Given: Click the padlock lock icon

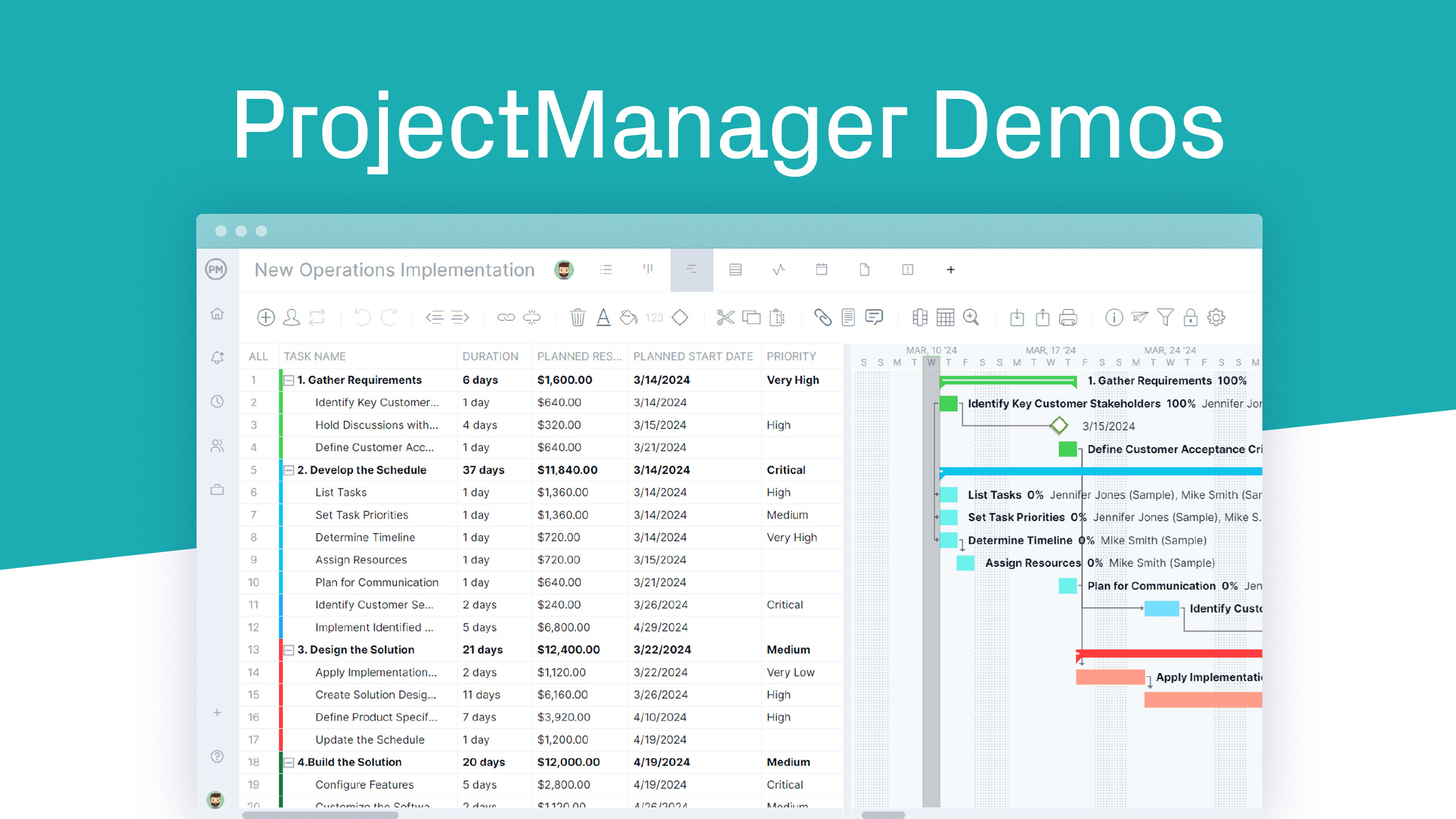Looking at the screenshot, I should [1190, 317].
